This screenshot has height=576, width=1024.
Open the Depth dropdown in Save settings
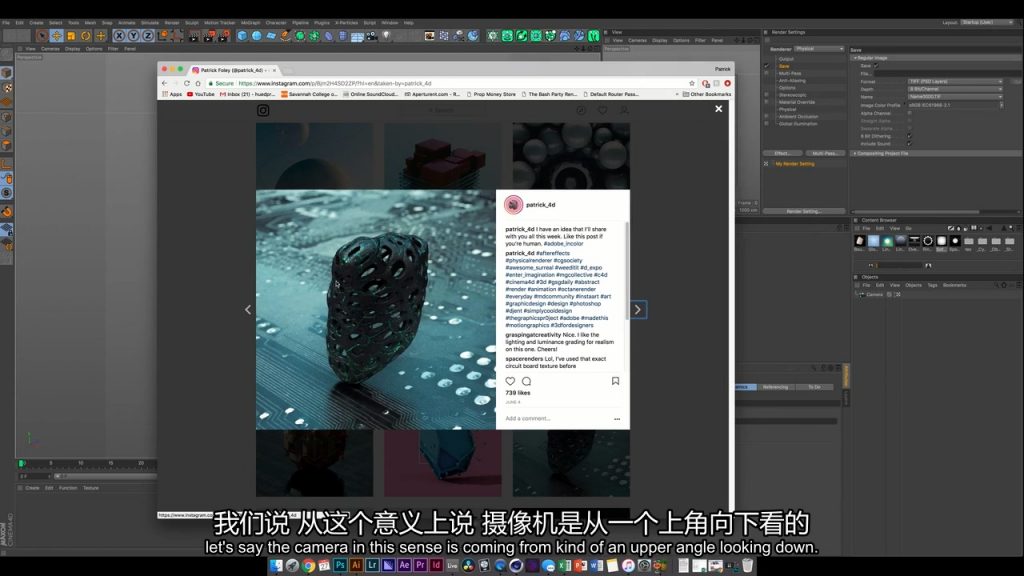tap(955, 89)
